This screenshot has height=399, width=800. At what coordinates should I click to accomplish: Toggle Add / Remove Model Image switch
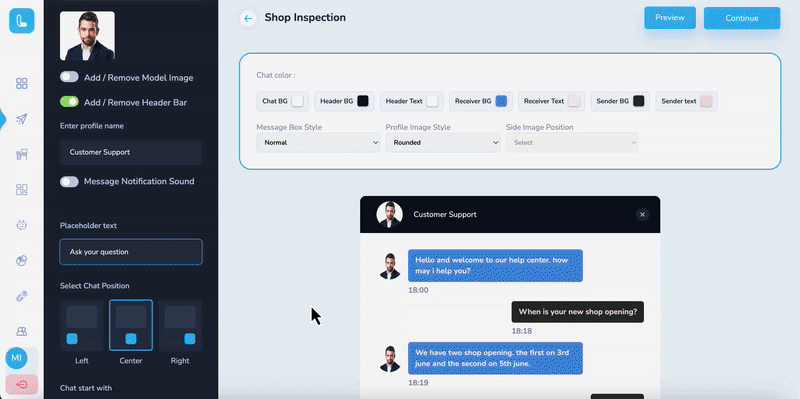pos(69,77)
